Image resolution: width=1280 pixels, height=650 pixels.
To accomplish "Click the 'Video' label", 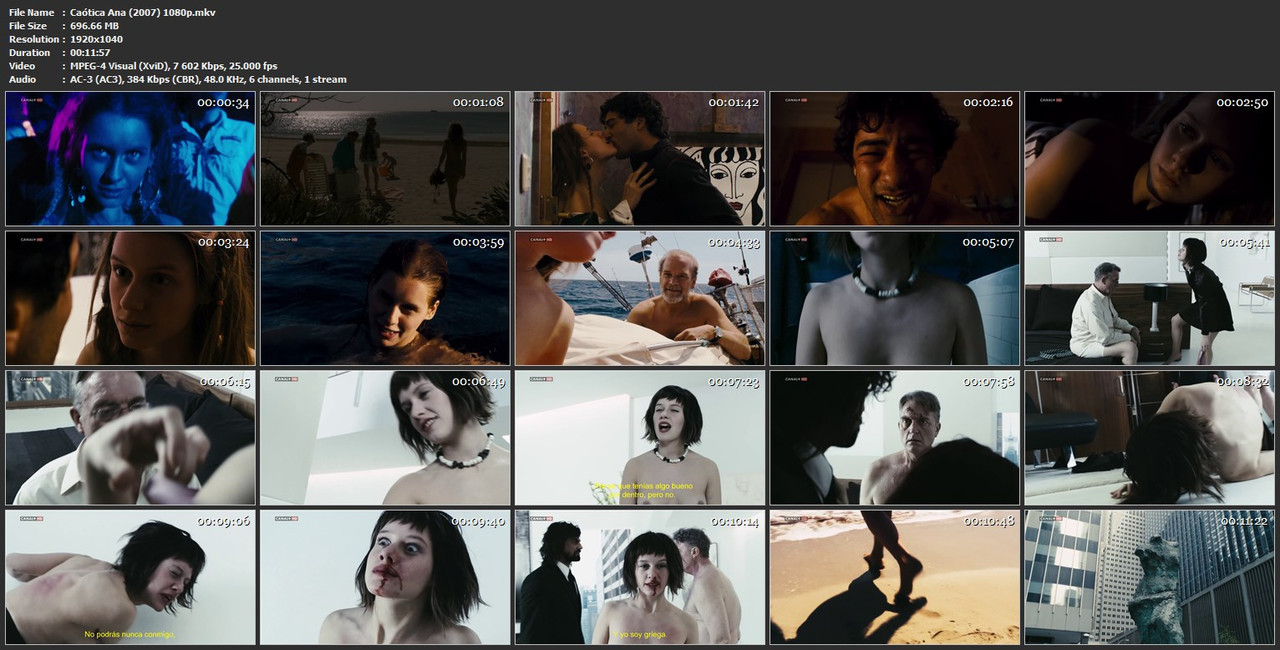I will coord(22,66).
